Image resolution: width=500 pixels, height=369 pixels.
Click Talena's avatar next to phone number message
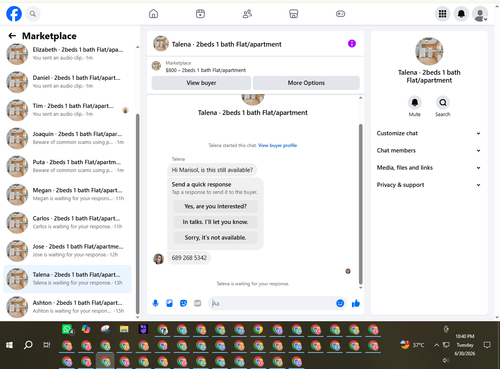(158, 258)
